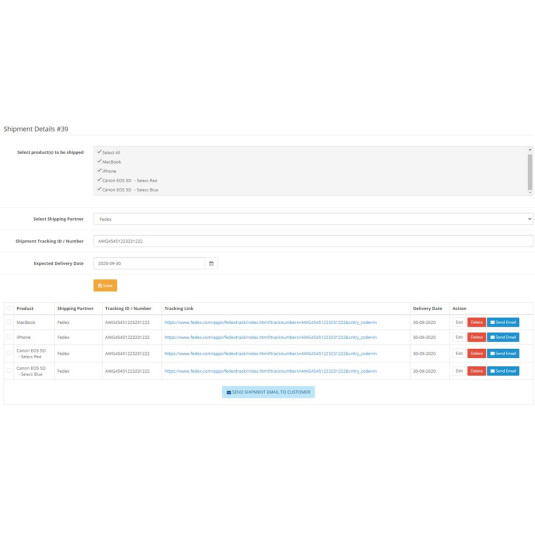Click Edit for the MacBook row
The width and height of the screenshot is (535, 535).
click(459, 322)
